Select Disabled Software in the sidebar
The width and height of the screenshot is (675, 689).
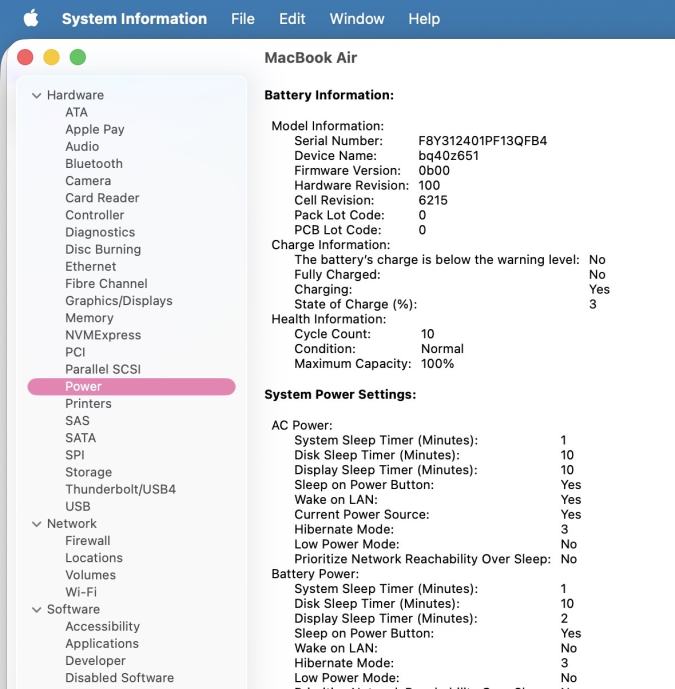click(120, 678)
